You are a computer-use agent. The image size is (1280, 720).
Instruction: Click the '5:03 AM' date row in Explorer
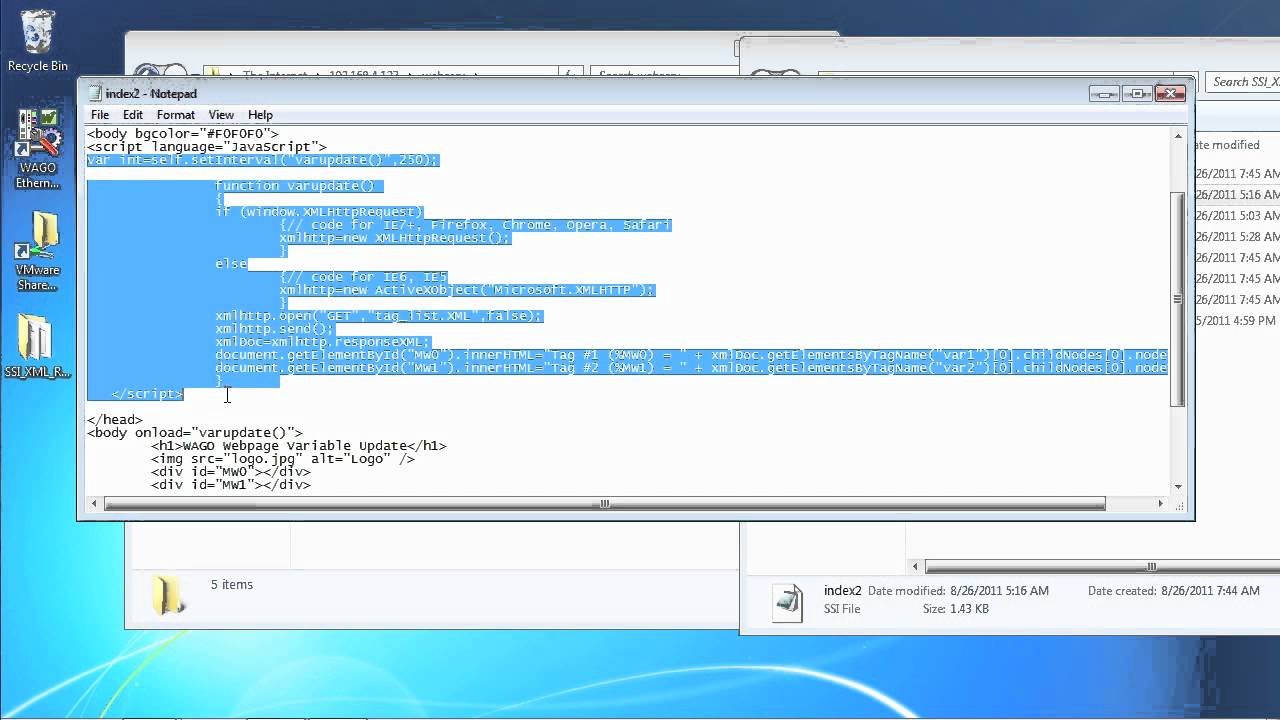(1237, 215)
